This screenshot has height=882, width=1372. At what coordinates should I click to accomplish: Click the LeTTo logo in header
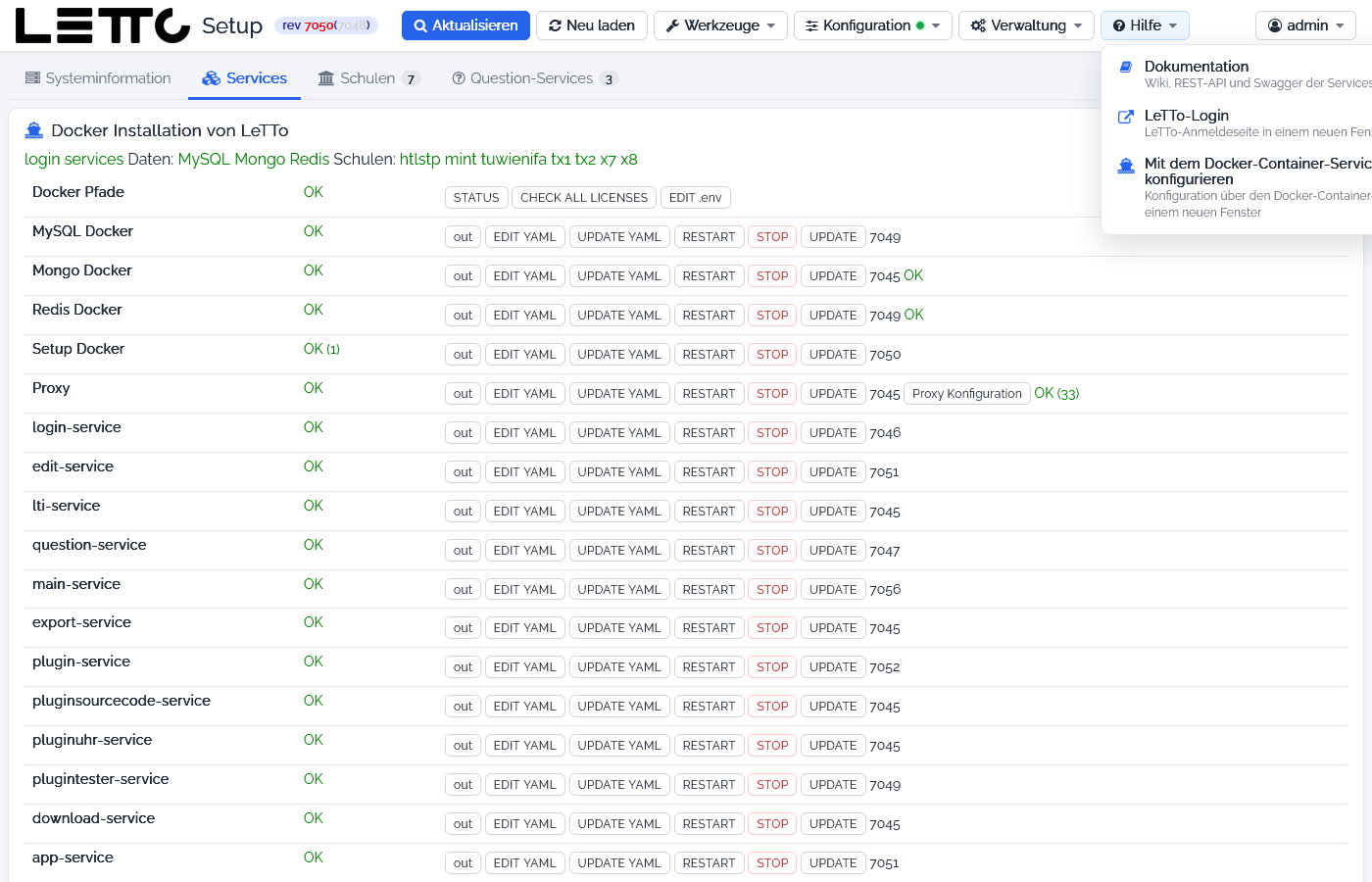pyautogui.click(x=103, y=25)
